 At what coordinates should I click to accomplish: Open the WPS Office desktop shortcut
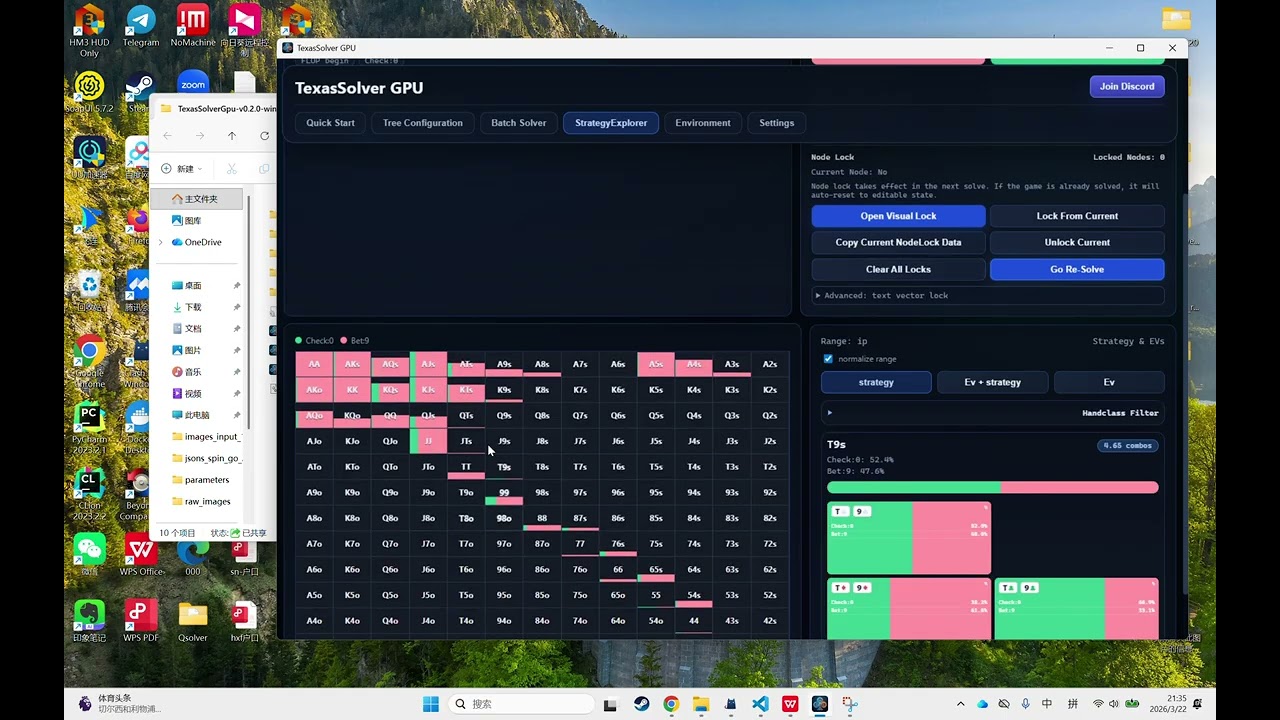tap(141, 555)
